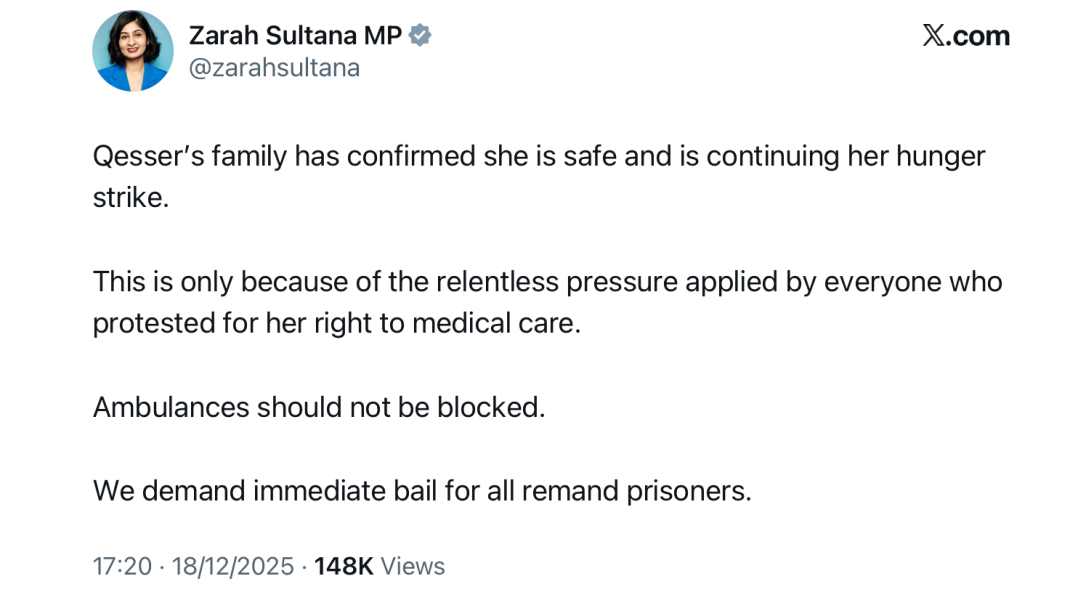Click the 17:20 post time

tap(122, 566)
